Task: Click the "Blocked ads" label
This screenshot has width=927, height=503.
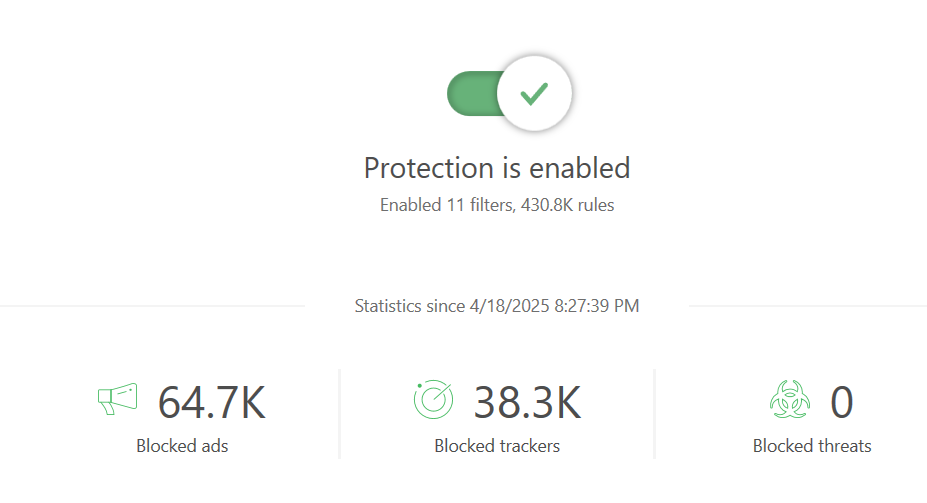Action: point(182,446)
